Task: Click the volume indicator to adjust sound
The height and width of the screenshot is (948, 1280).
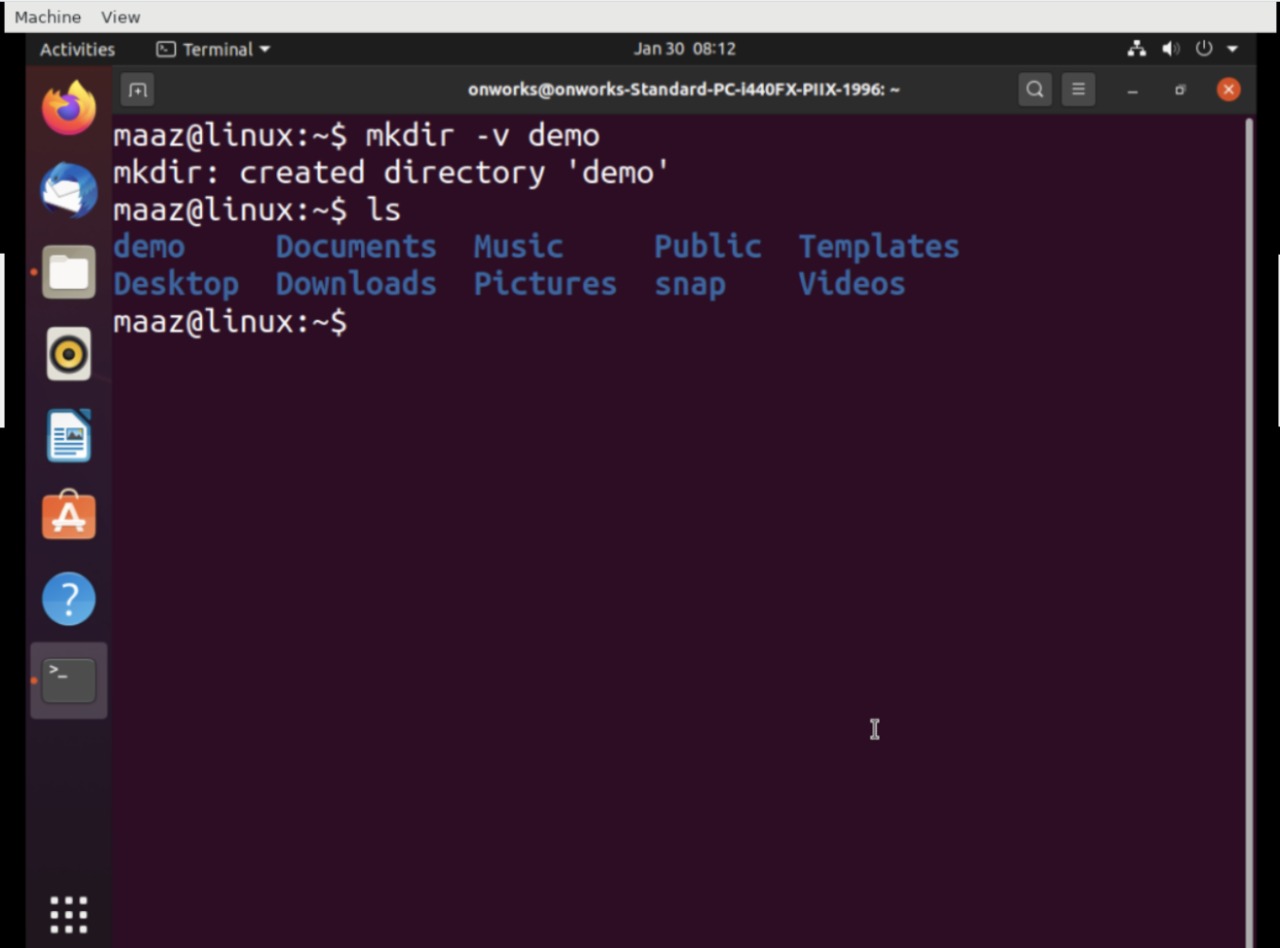Action: (x=1170, y=48)
